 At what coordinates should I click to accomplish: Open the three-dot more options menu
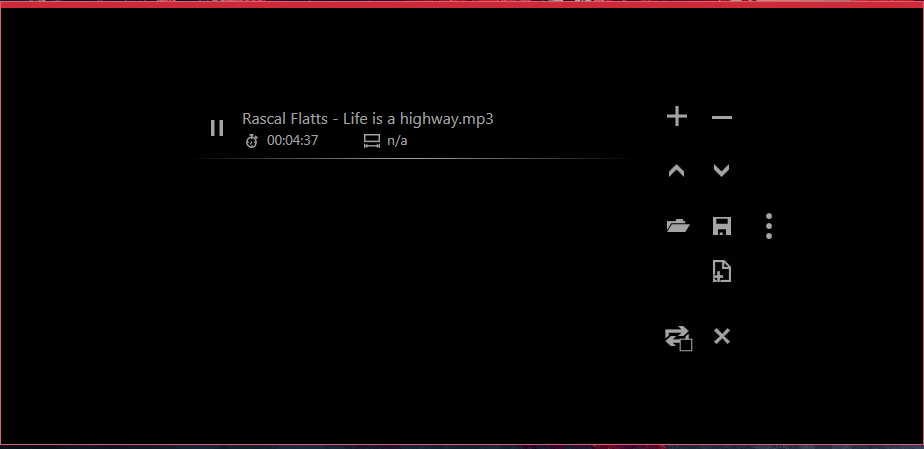pos(768,226)
